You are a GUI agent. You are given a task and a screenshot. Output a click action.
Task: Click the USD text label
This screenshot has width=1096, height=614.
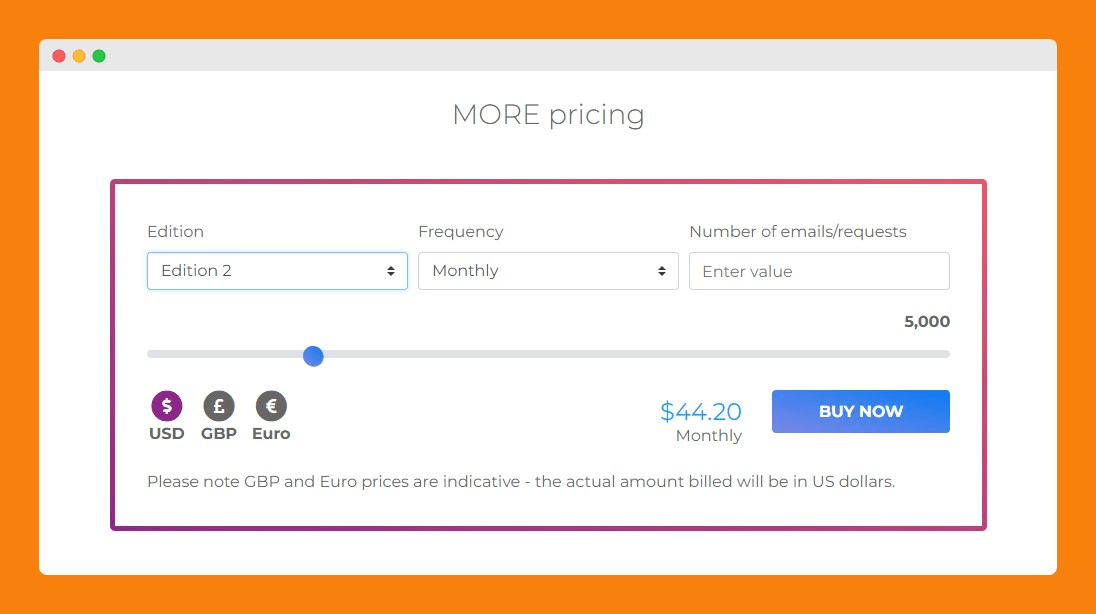tap(167, 434)
